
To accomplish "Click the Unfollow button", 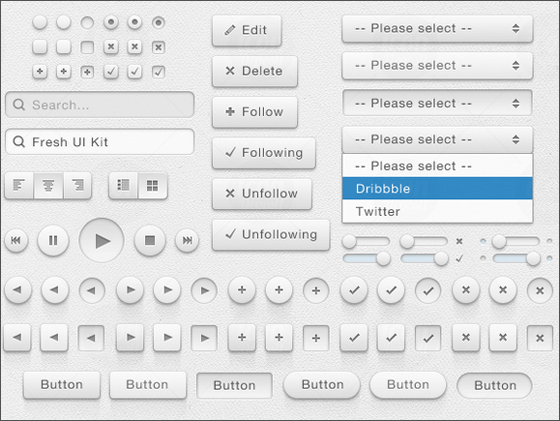I will click(262, 194).
